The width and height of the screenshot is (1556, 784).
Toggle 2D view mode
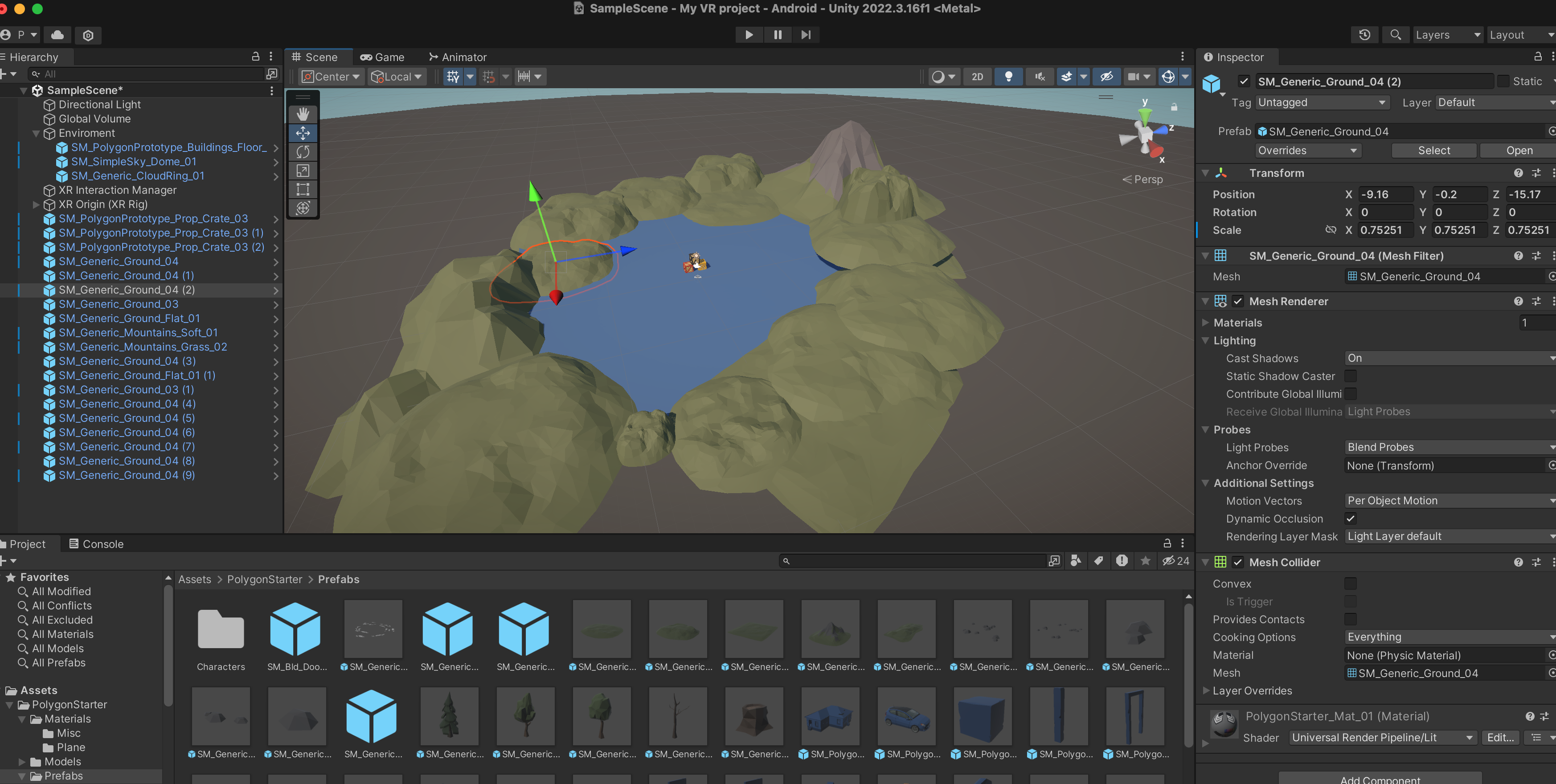coord(977,77)
